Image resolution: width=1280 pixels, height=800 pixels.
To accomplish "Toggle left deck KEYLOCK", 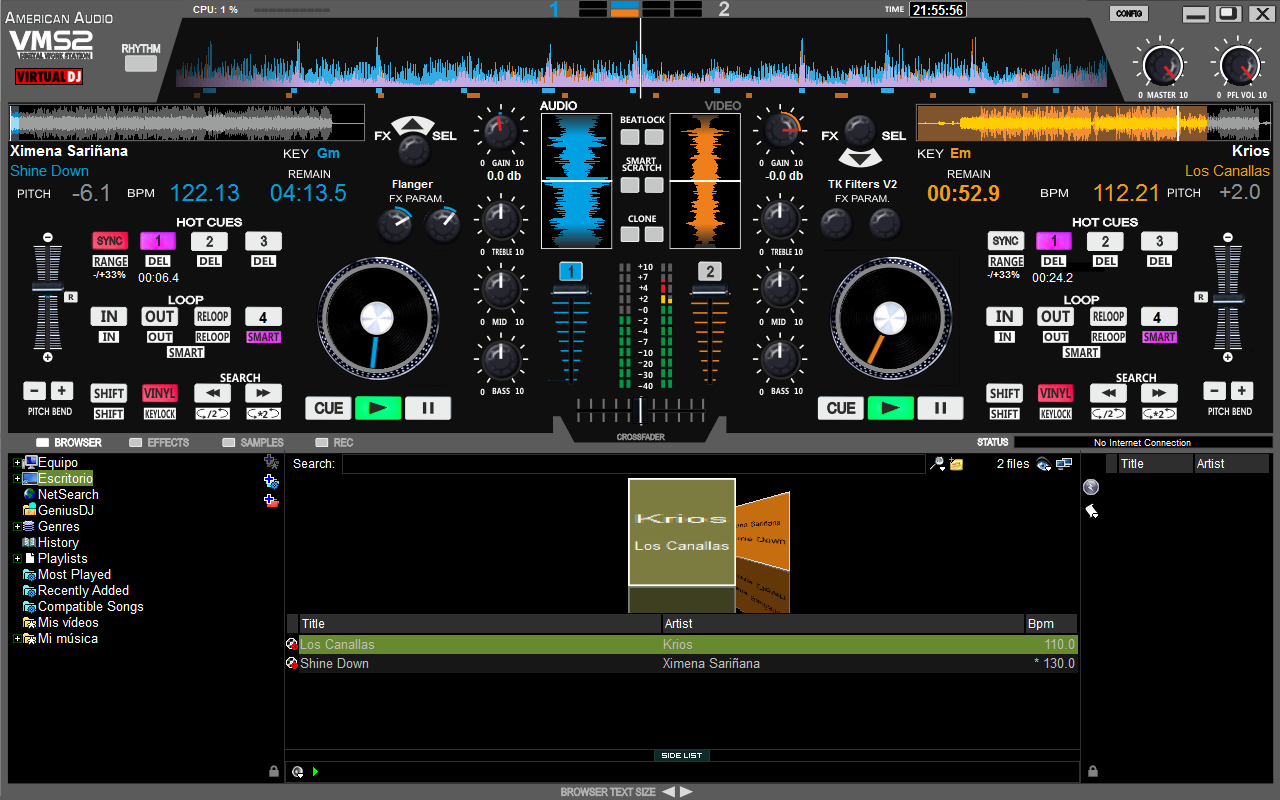I will 159,414.
